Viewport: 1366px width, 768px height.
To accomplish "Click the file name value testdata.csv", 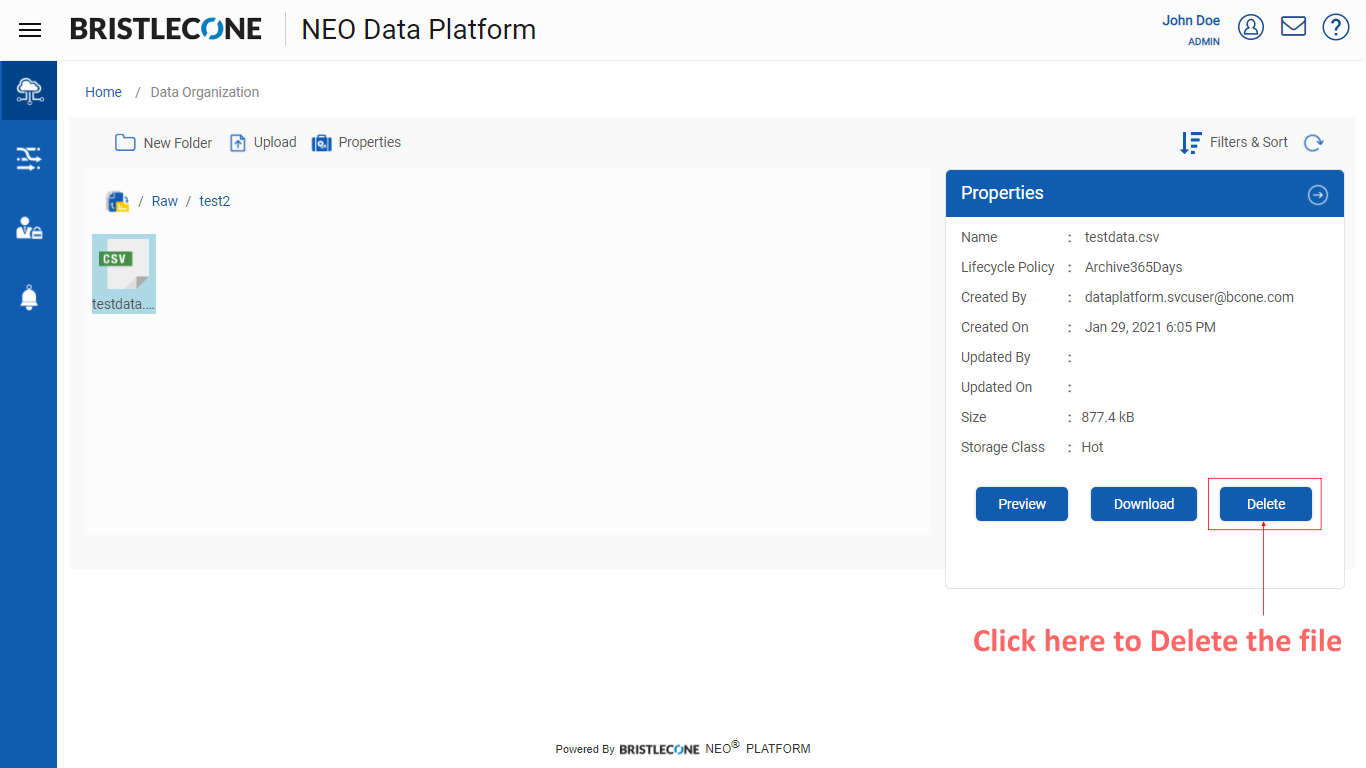I will click(x=1122, y=237).
